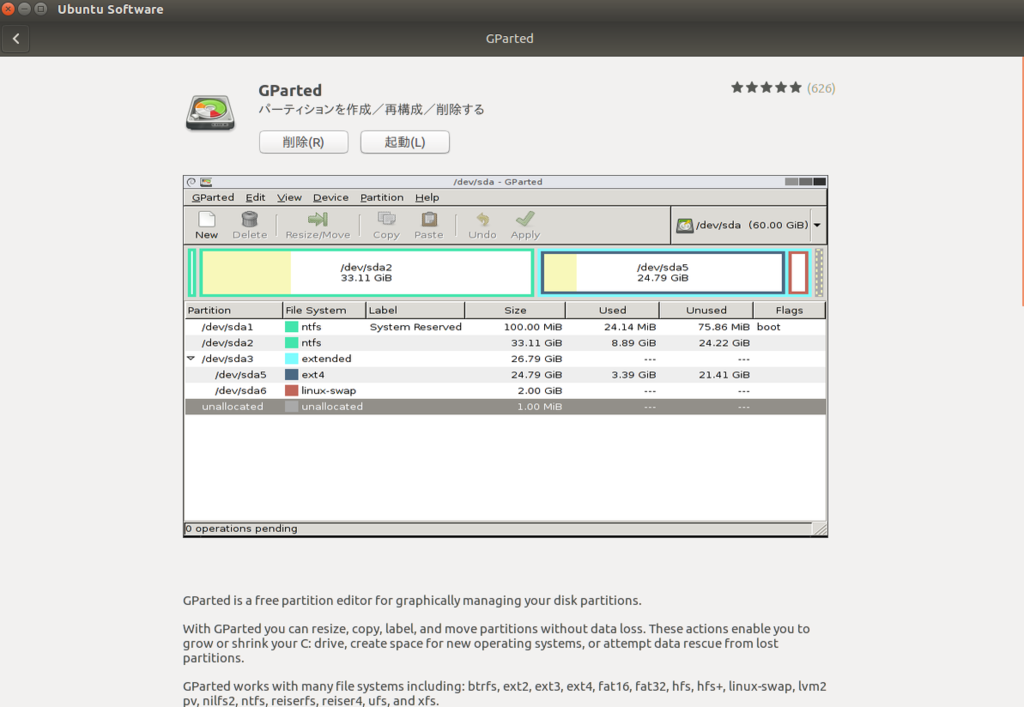The width and height of the screenshot is (1024, 707).
Task: Close the Ubuntu Software window
Action: tap(8, 9)
